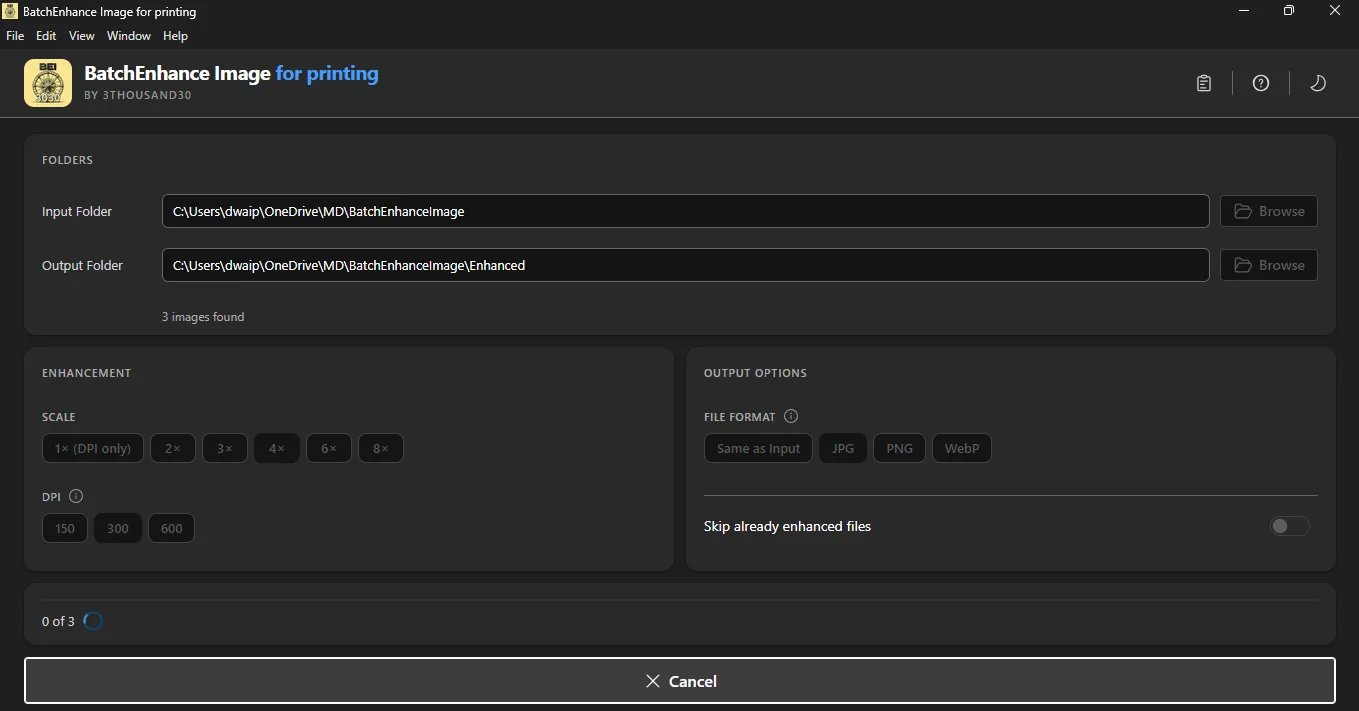Open the Help menu
Viewport: 1359px width, 711px height.
tap(175, 36)
